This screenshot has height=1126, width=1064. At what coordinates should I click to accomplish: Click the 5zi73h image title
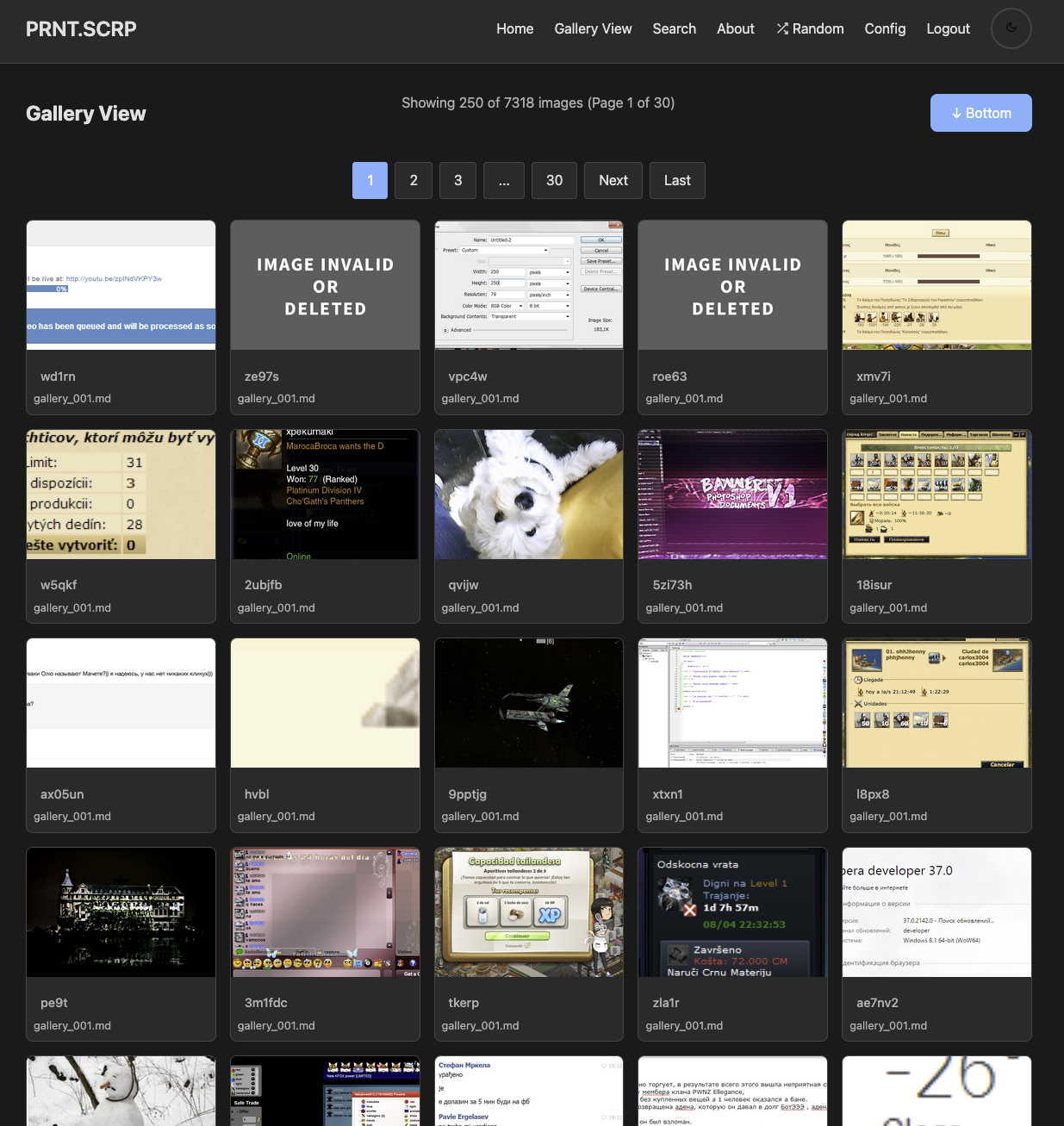tap(672, 585)
